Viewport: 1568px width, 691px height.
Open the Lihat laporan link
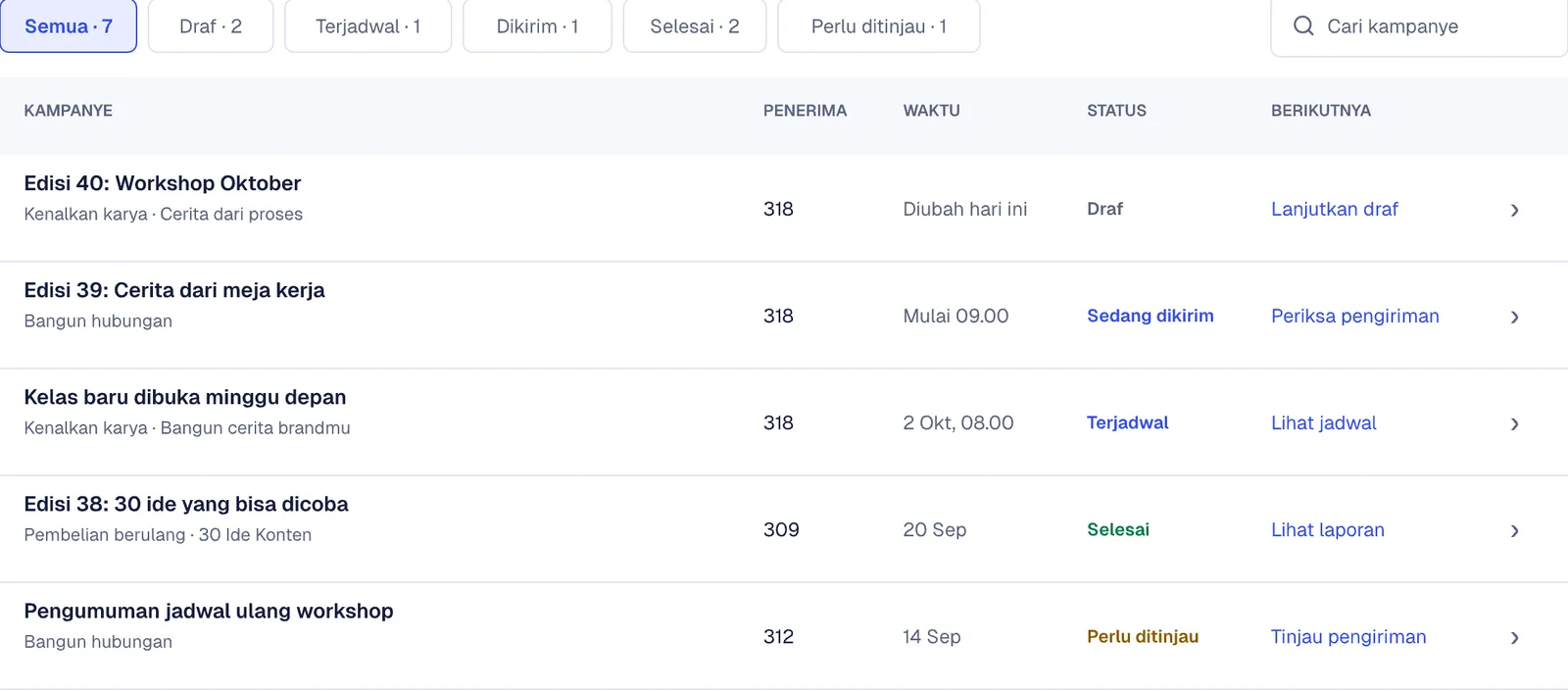[x=1328, y=529]
